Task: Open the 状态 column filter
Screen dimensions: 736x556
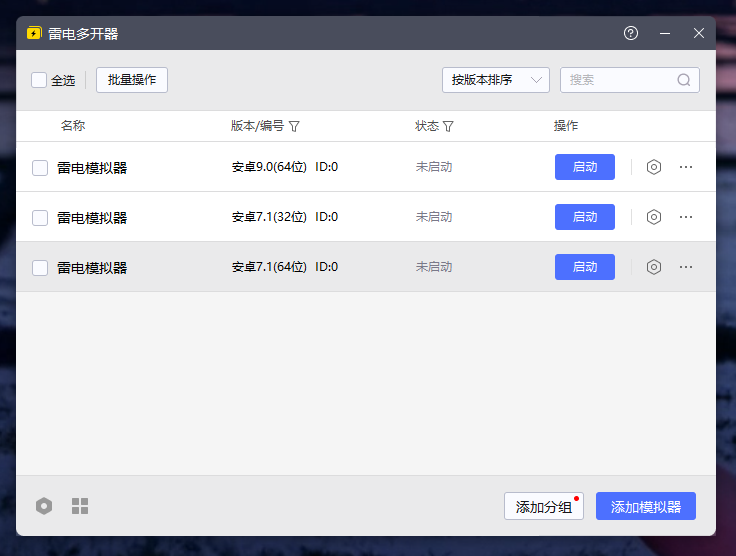Action: tap(448, 127)
